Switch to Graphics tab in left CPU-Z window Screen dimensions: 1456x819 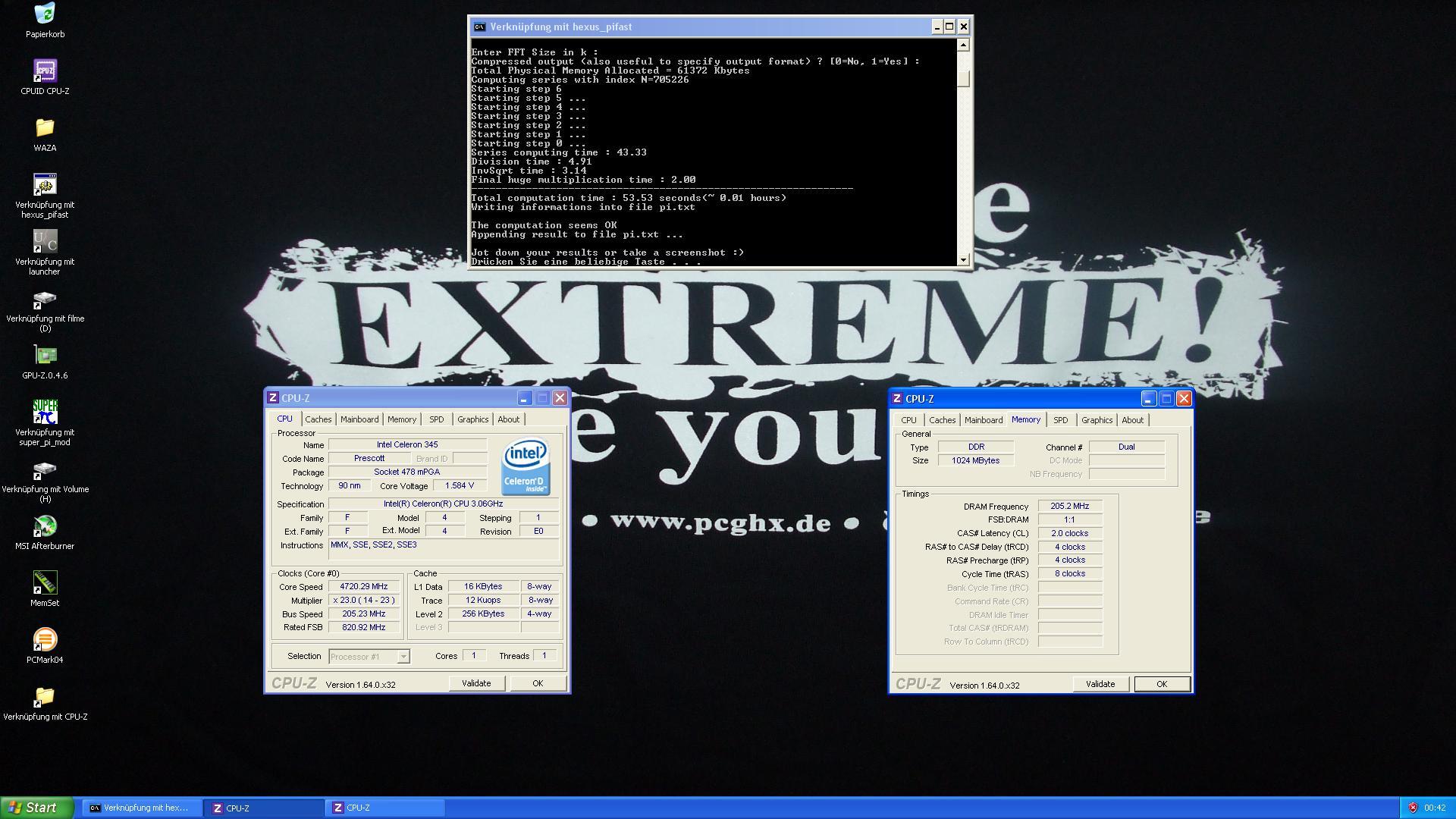click(x=473, y=419)
